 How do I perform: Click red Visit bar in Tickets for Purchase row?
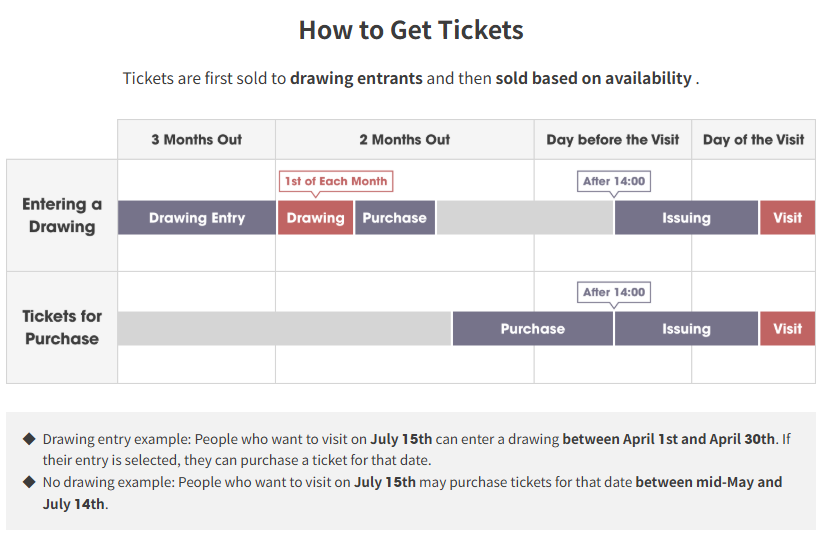click(787, 329)
